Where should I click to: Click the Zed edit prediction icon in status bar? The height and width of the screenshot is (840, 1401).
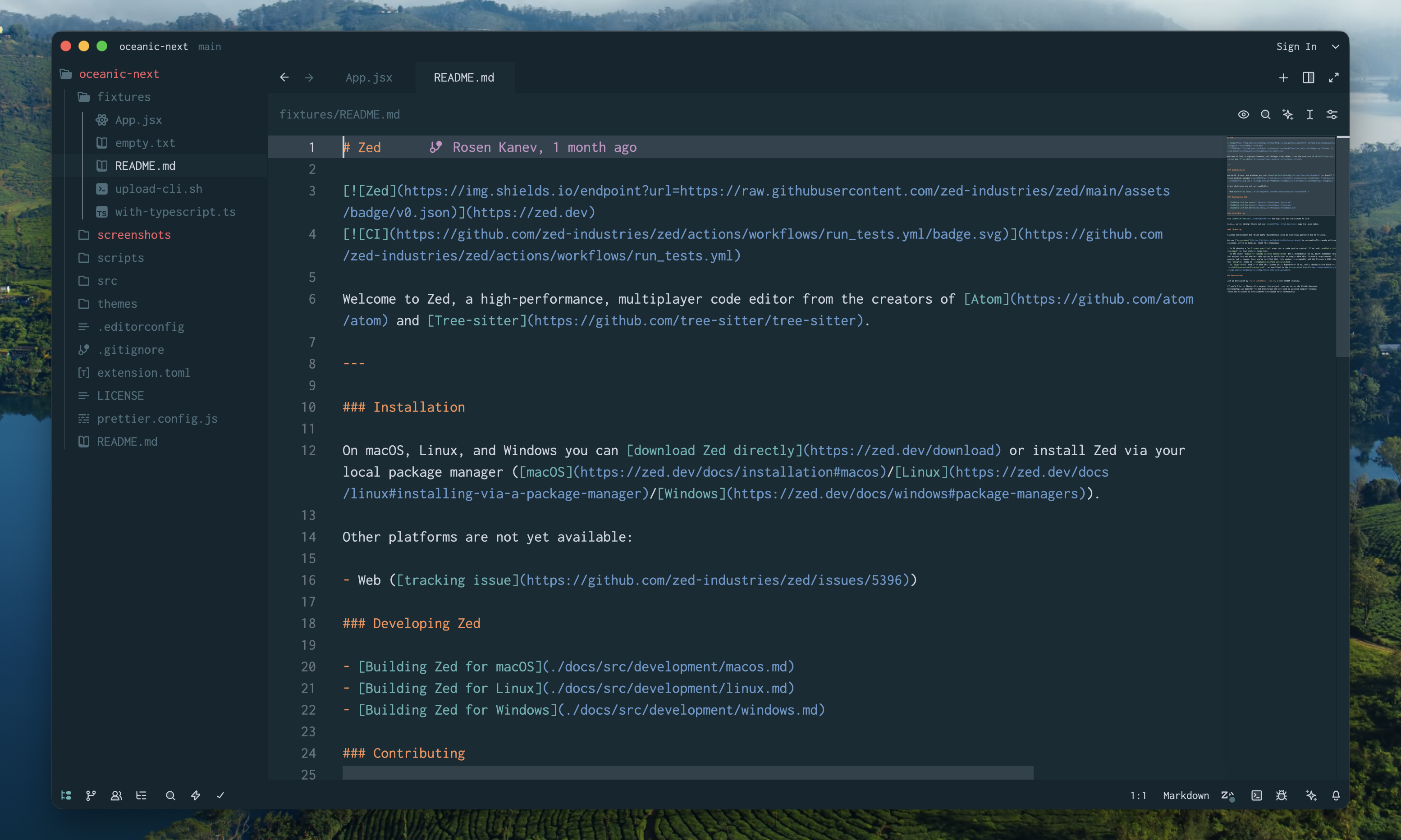(x=1227, y=795)
